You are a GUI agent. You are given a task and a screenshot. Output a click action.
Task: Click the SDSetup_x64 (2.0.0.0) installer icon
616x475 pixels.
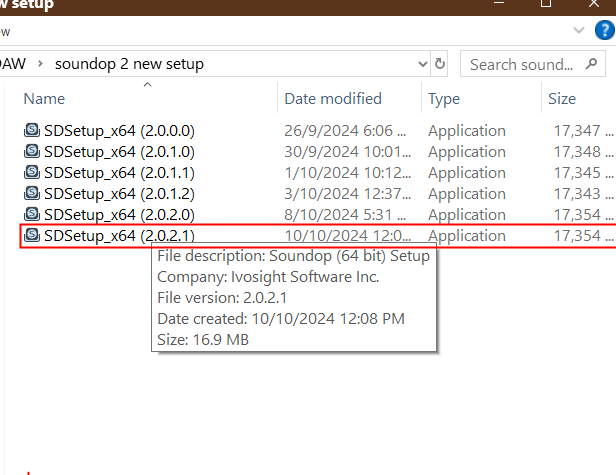click(32, 130)
